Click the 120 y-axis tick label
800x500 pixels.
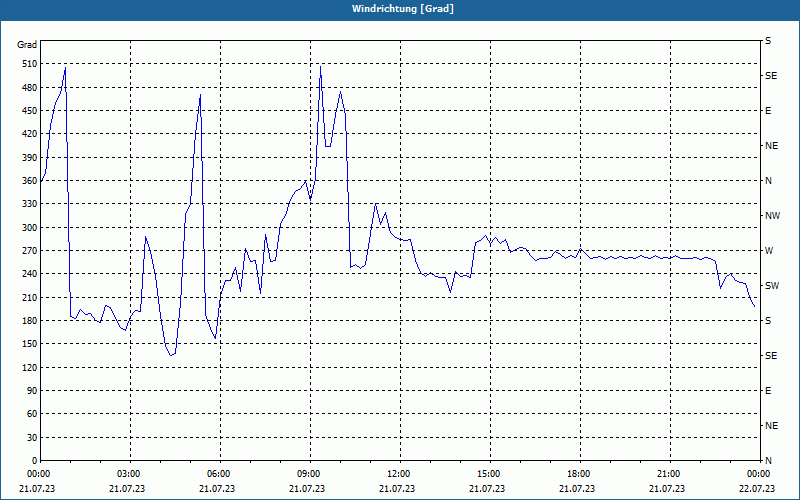pyautogui.click(x=31, y=367)
